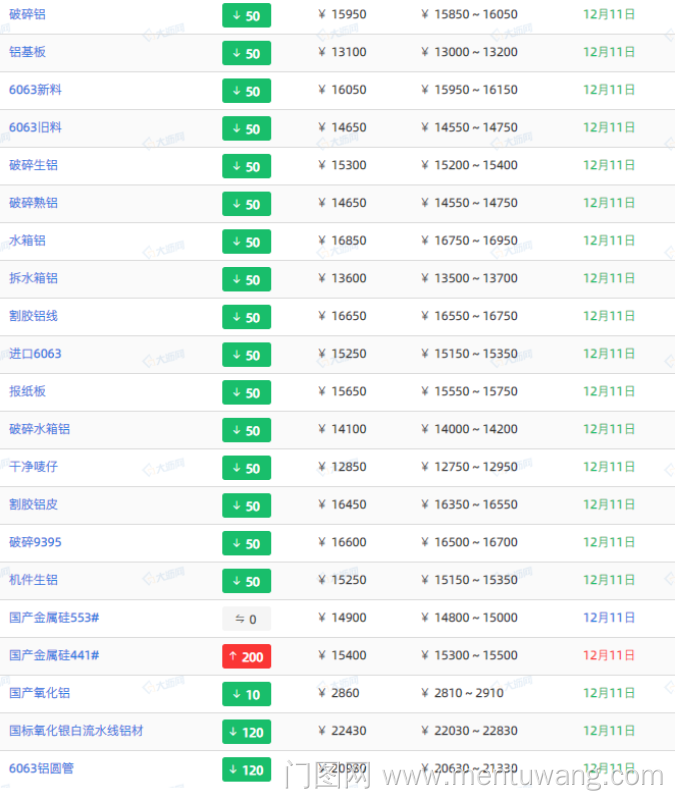The height and width of the screenshot is (800, 675).
Task: Click the down 50 badge for 机件生铝
Action: [246, 581]
